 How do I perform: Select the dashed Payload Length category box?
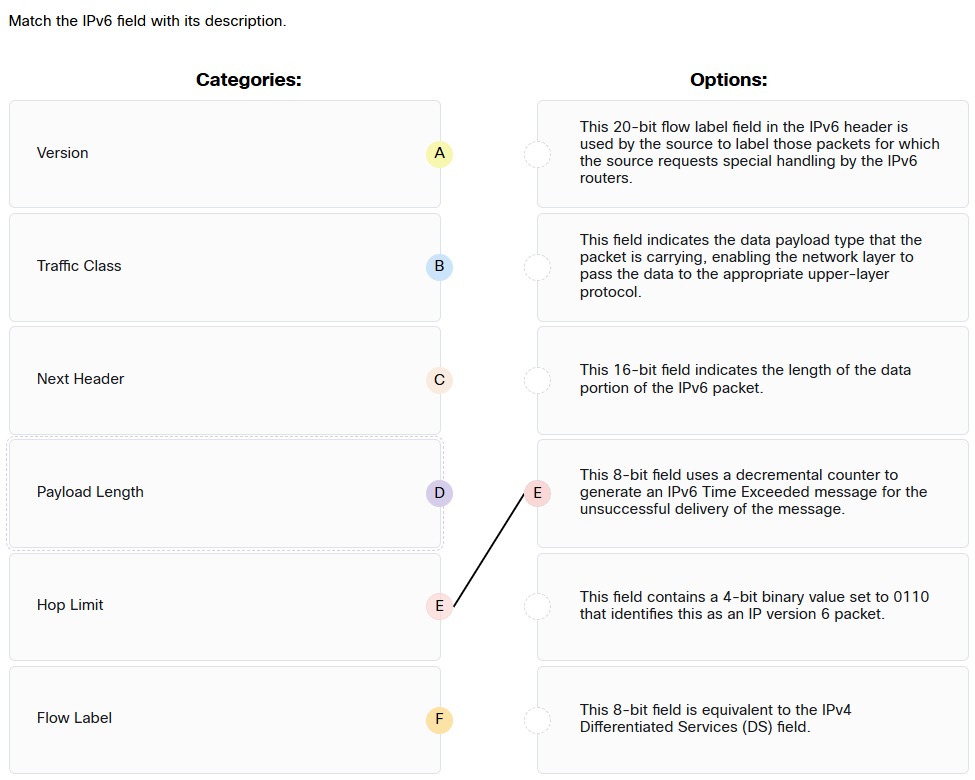pyautogui.click(x=225, y=492)
